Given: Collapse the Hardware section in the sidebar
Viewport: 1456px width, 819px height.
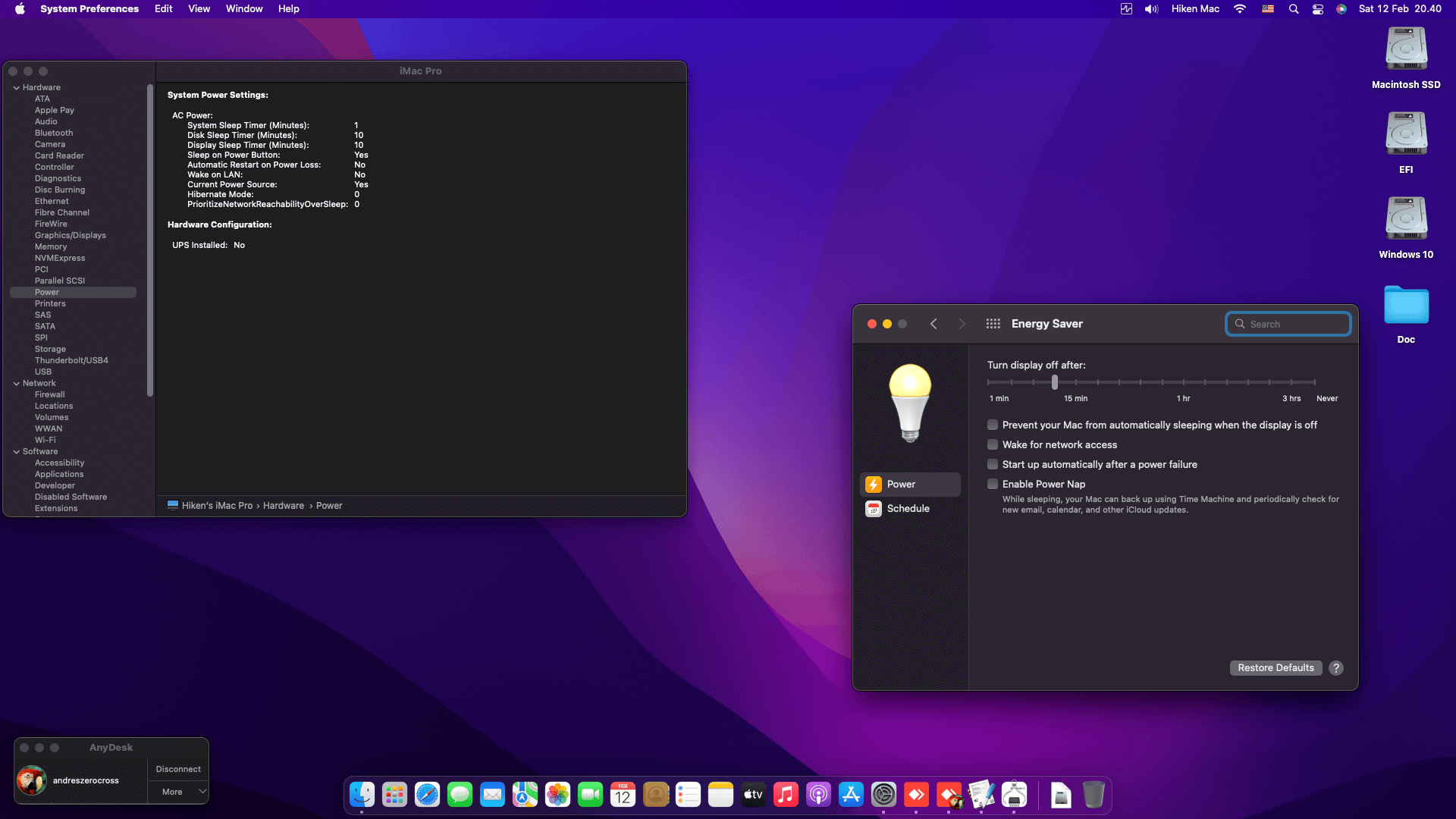Looking at the screenshot, I should (16, 88).
